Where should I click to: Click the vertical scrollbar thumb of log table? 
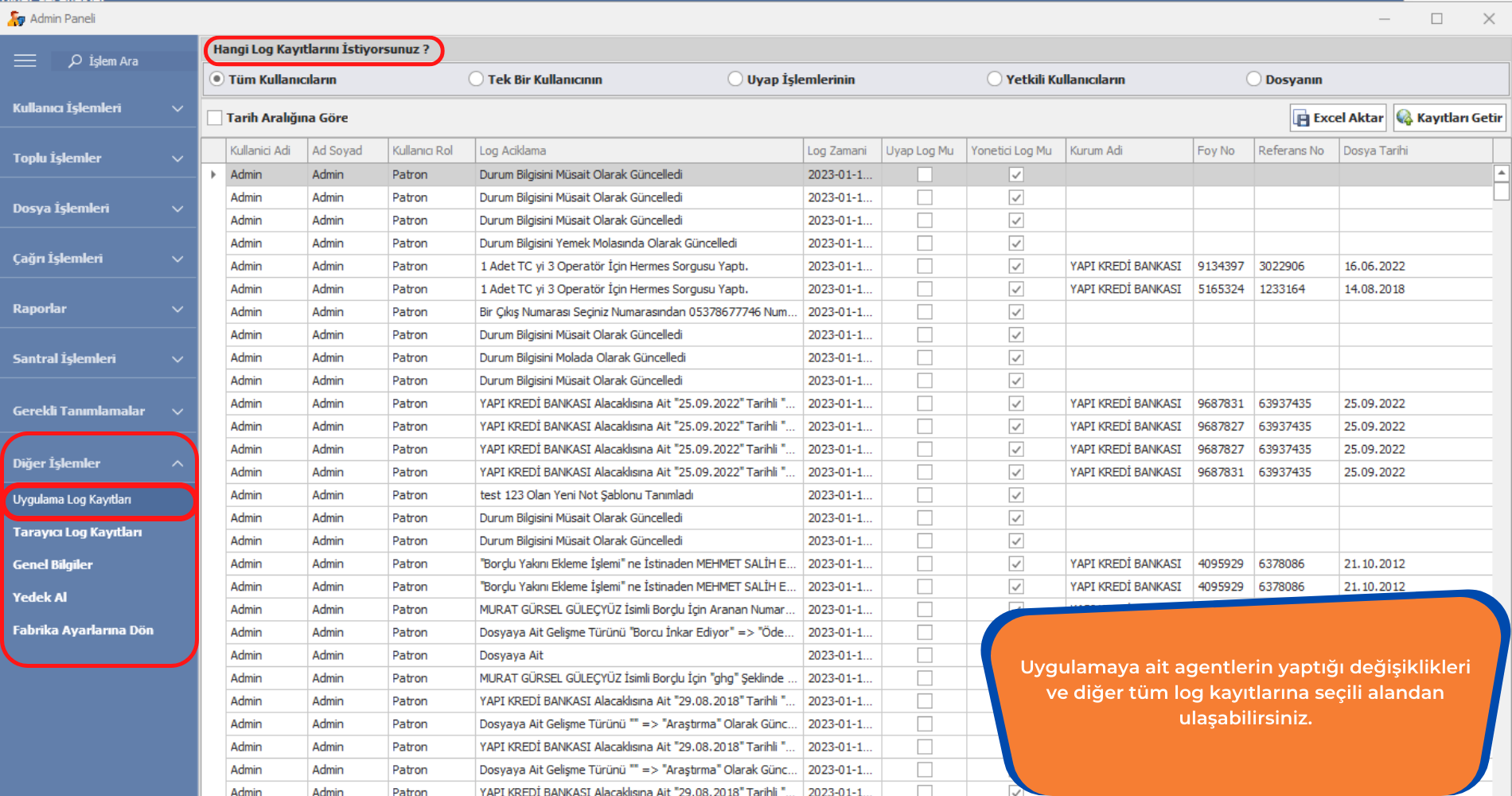1501,192
